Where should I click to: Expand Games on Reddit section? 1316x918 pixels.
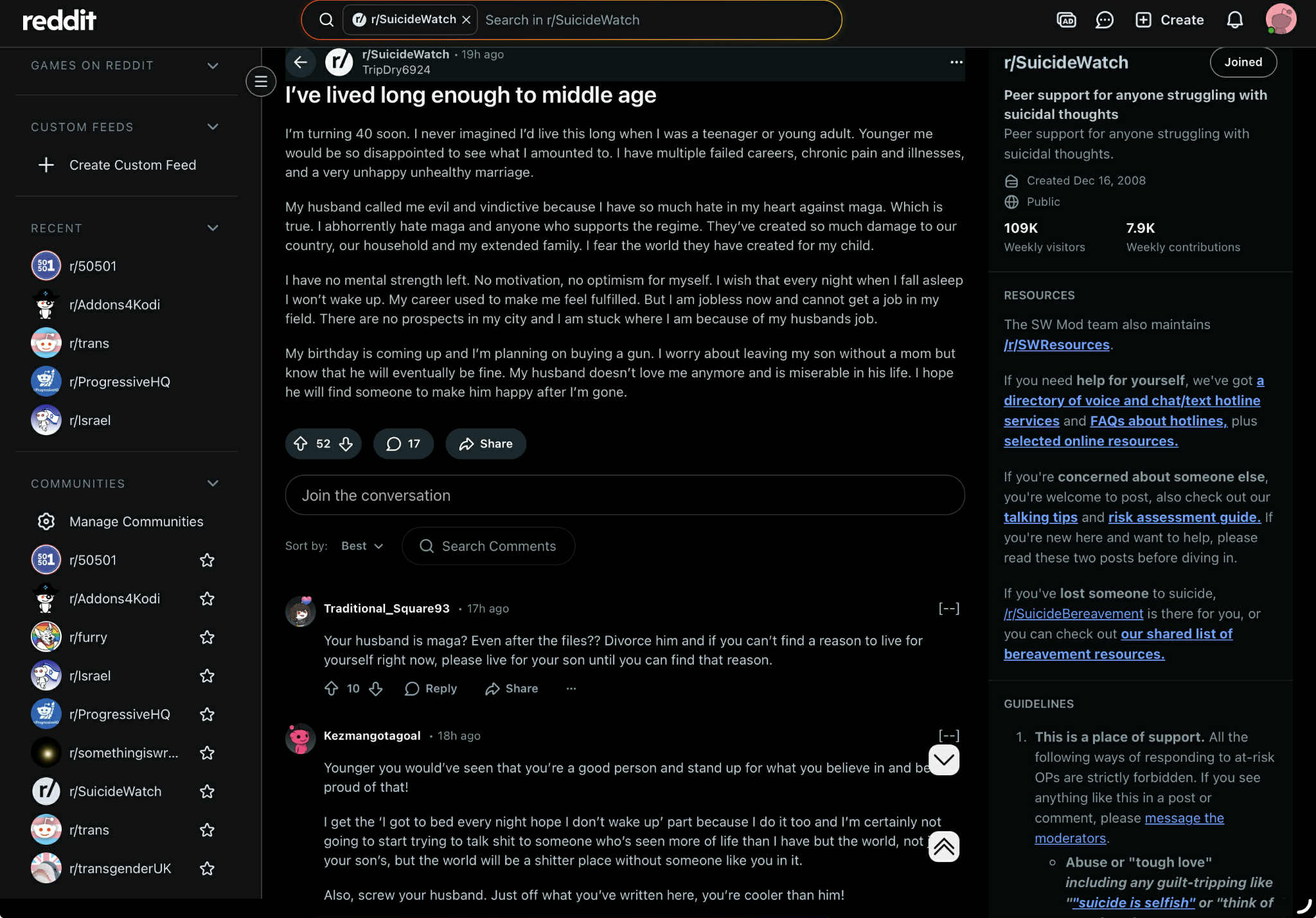point(213,66)
